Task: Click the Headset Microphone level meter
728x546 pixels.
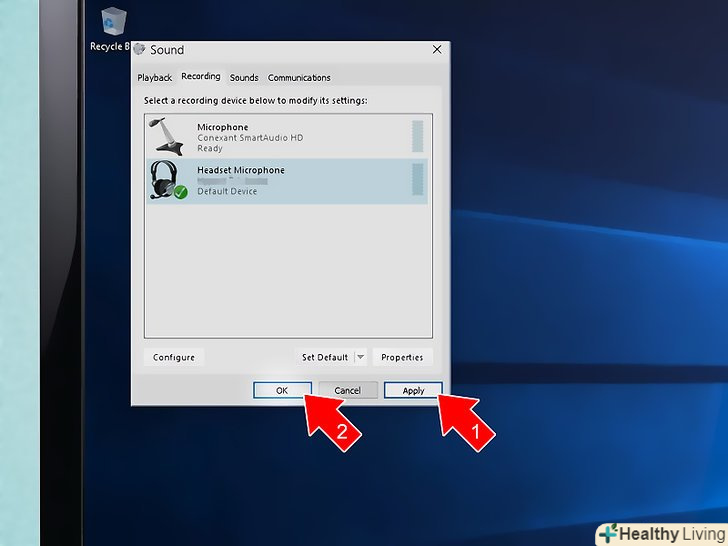Action: pos(417,179)
